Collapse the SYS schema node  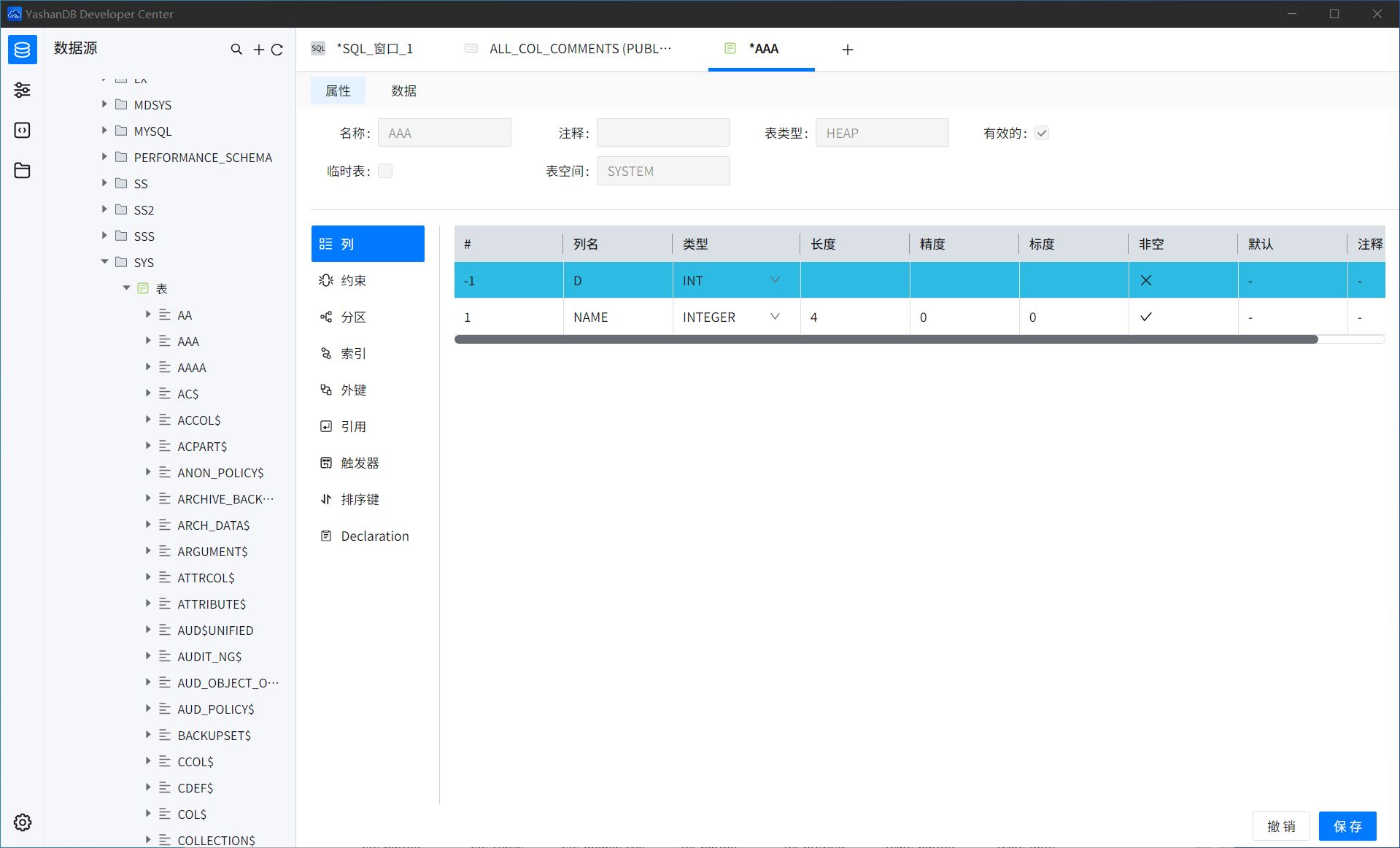point(104,261)
